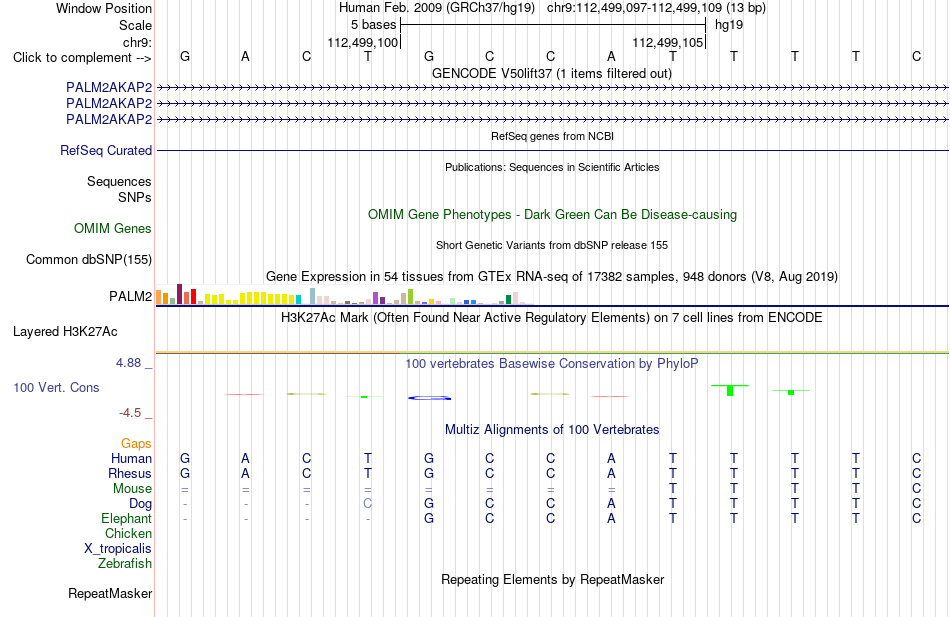Click the '5 bases' scale label
Image resolution: width=950 pixels, height=617 pixels.
point(373,25)
